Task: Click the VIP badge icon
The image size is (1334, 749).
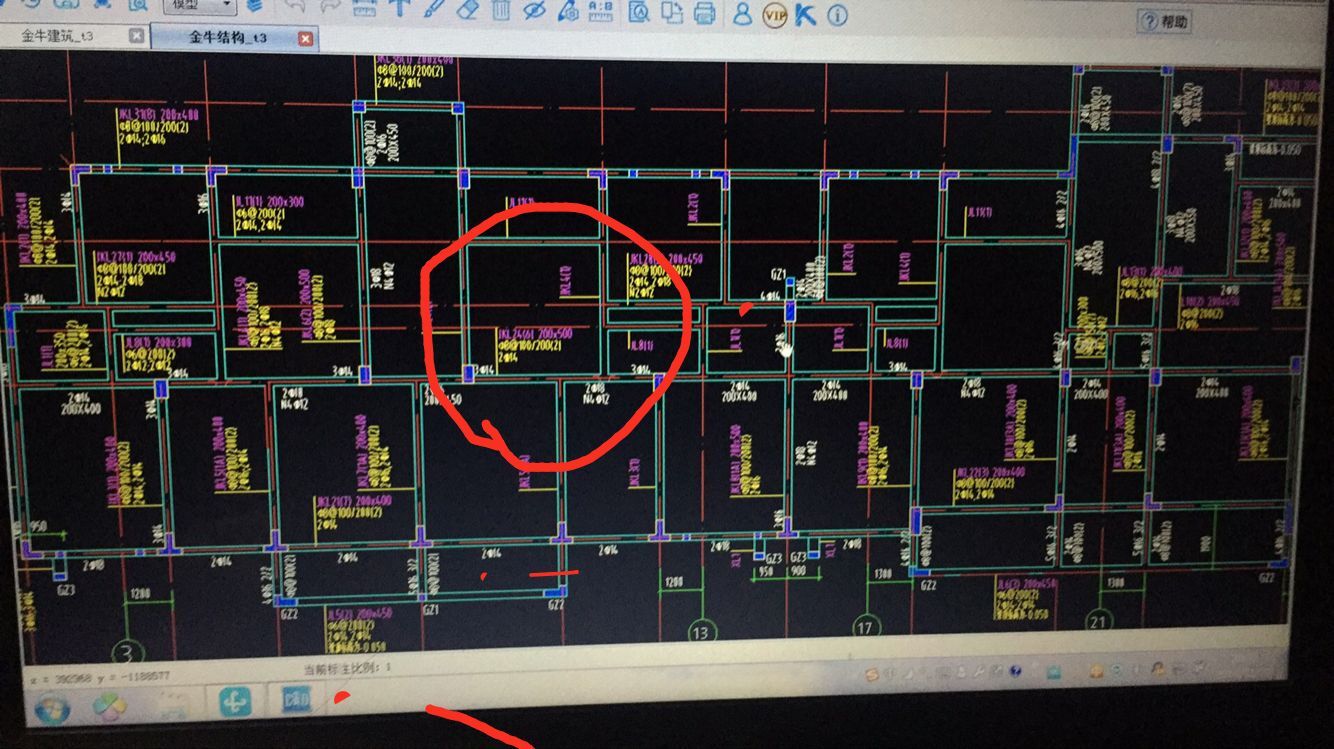Action: [774, 15]
